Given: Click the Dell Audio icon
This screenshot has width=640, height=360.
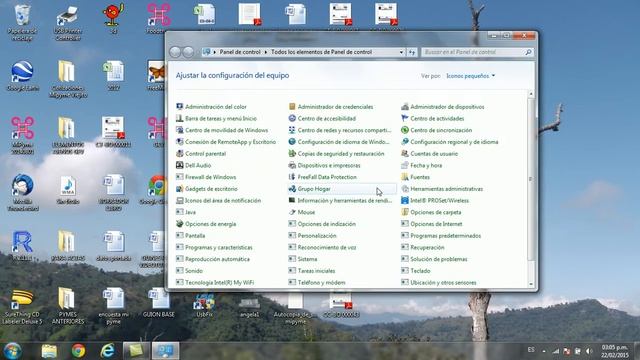Looking at the screenshot, I should 180,165.
